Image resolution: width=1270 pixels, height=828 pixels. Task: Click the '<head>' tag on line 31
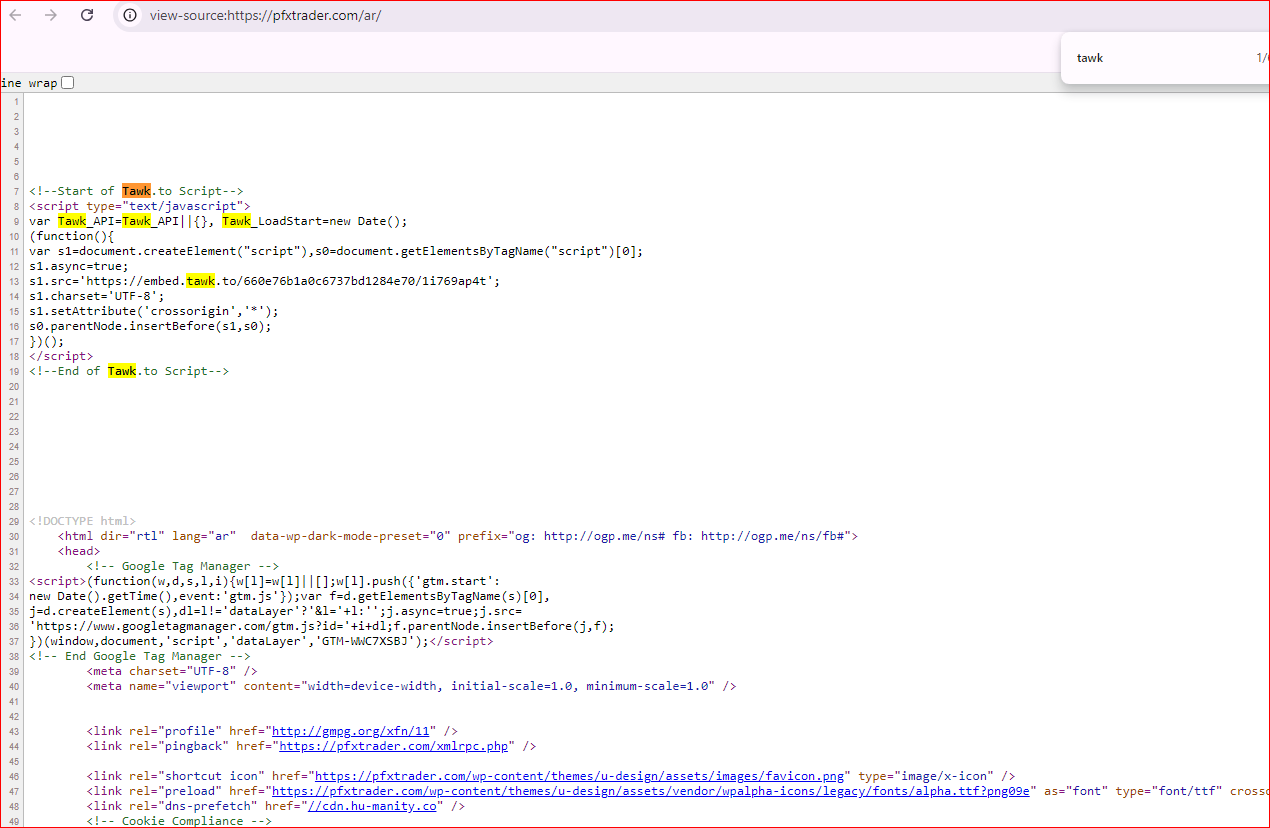pyautogui.click(x=79, y=551)
